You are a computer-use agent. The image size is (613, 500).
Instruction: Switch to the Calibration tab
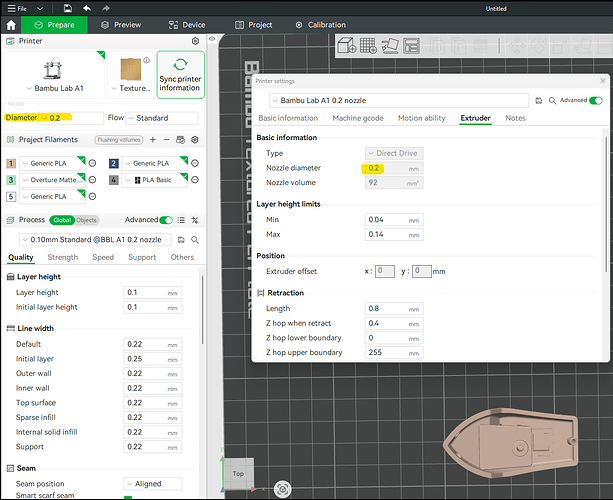321,25
